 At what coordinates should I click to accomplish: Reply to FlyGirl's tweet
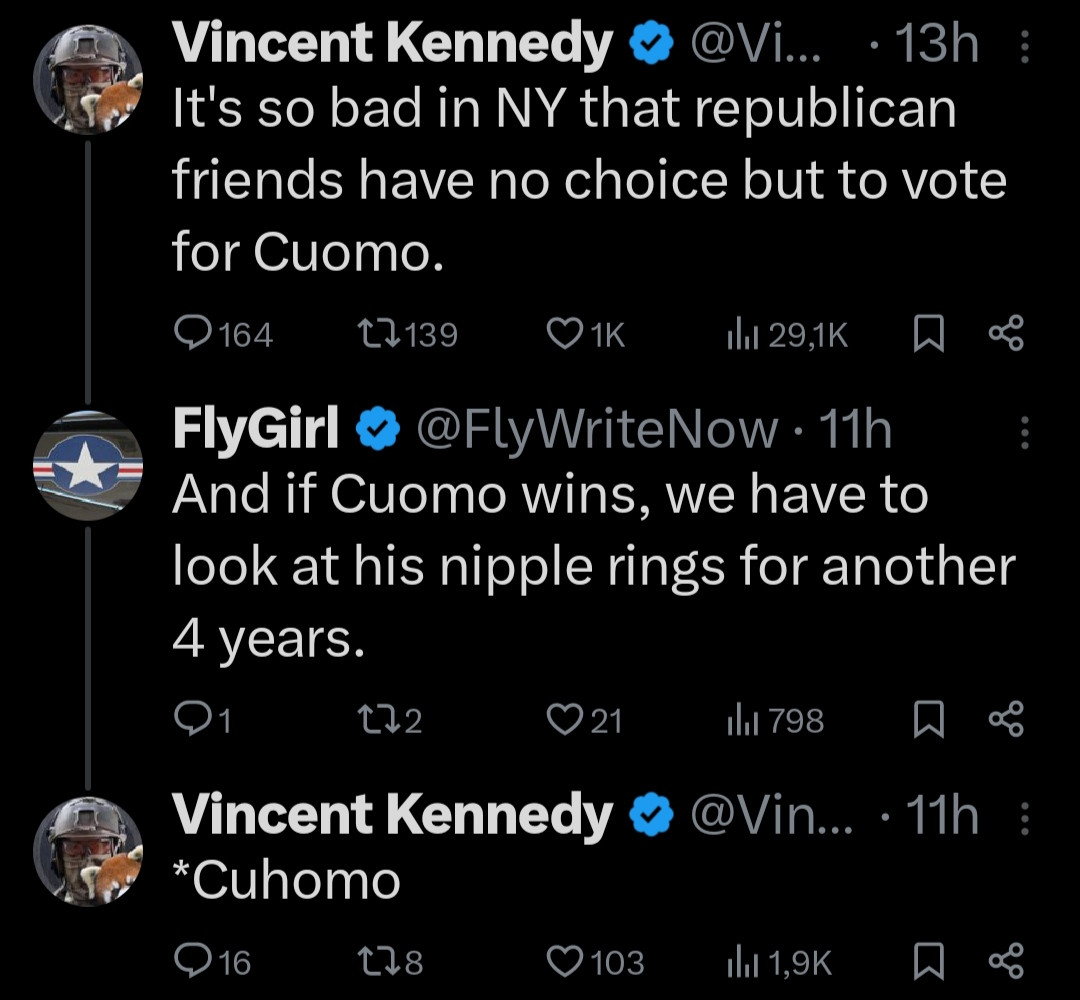click(x=190, y=720)
